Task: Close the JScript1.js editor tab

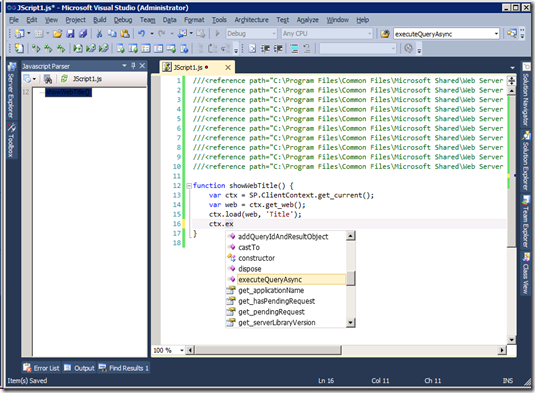Action: 228,68
